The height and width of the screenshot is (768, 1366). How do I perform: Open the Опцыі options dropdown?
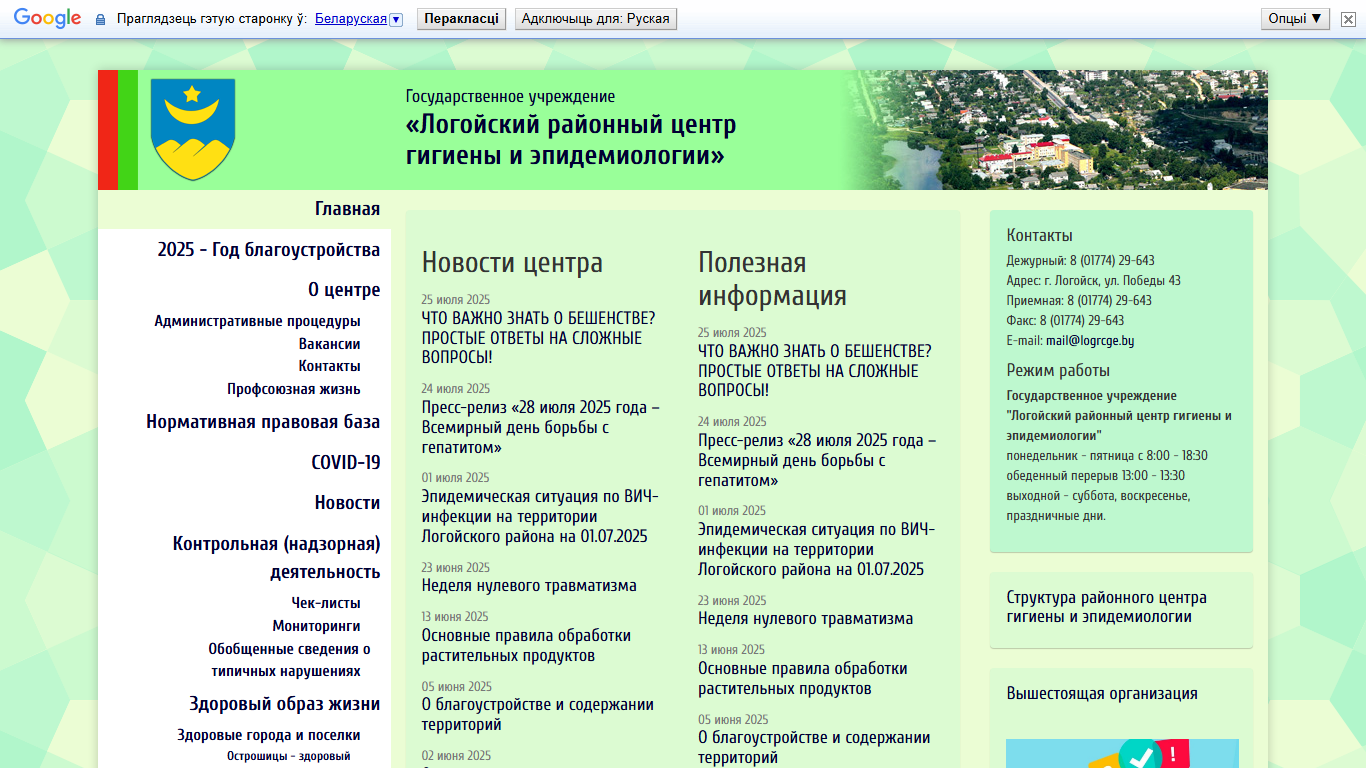(1295, 19)
